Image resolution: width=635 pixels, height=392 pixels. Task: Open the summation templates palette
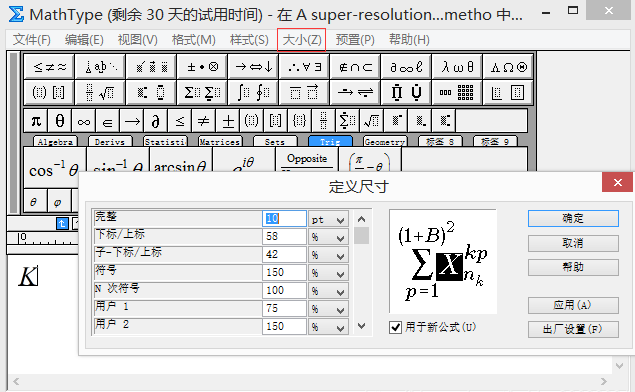tap(202, 92)
